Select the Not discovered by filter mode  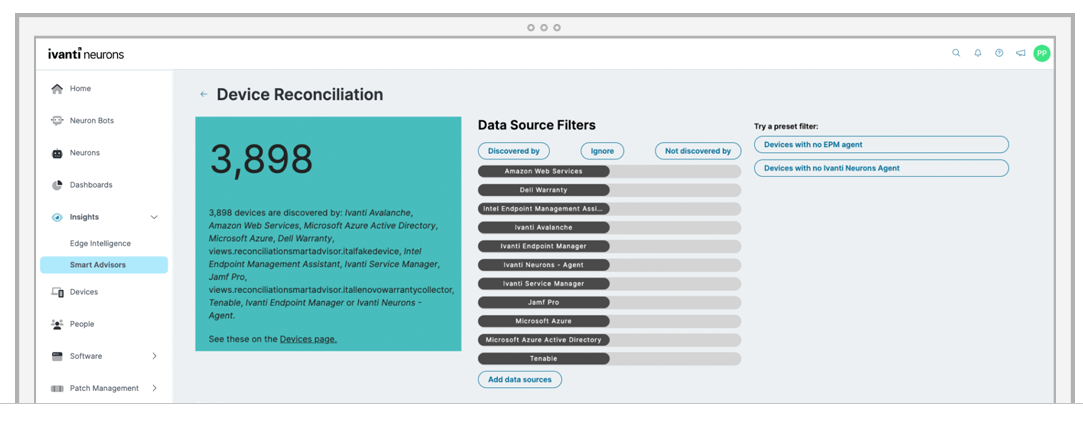click(698, 151)
